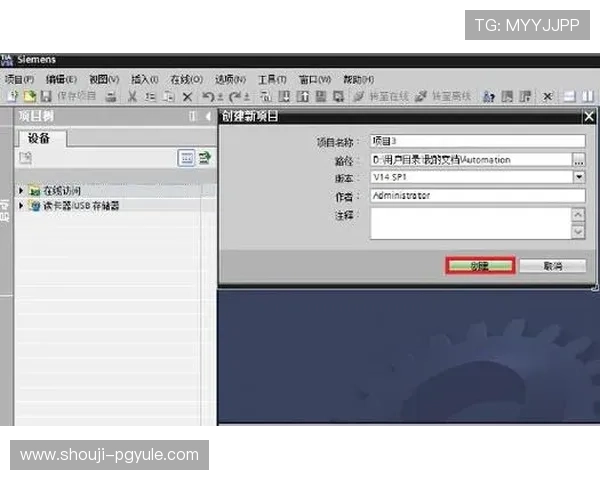Open the 视图(V) menu
The height and width of the screenshot is (480, 600).
(104, 79)
